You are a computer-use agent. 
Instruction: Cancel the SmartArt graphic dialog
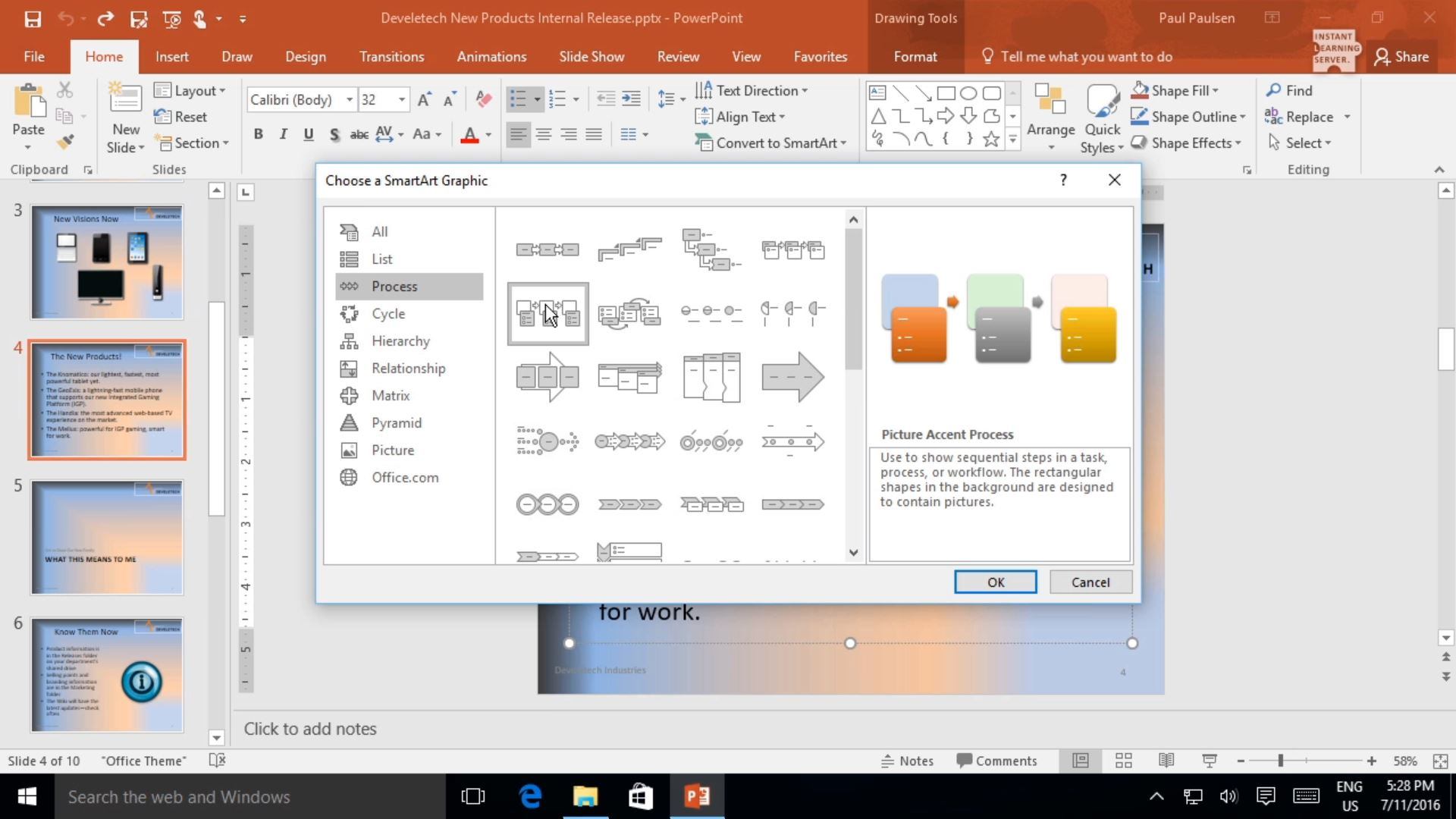(x=1090, y=582)
